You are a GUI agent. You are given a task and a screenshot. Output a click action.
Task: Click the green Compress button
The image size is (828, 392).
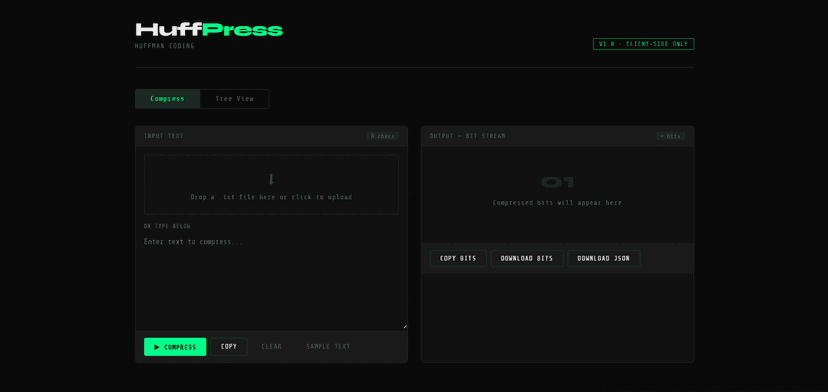pos(175,347)
